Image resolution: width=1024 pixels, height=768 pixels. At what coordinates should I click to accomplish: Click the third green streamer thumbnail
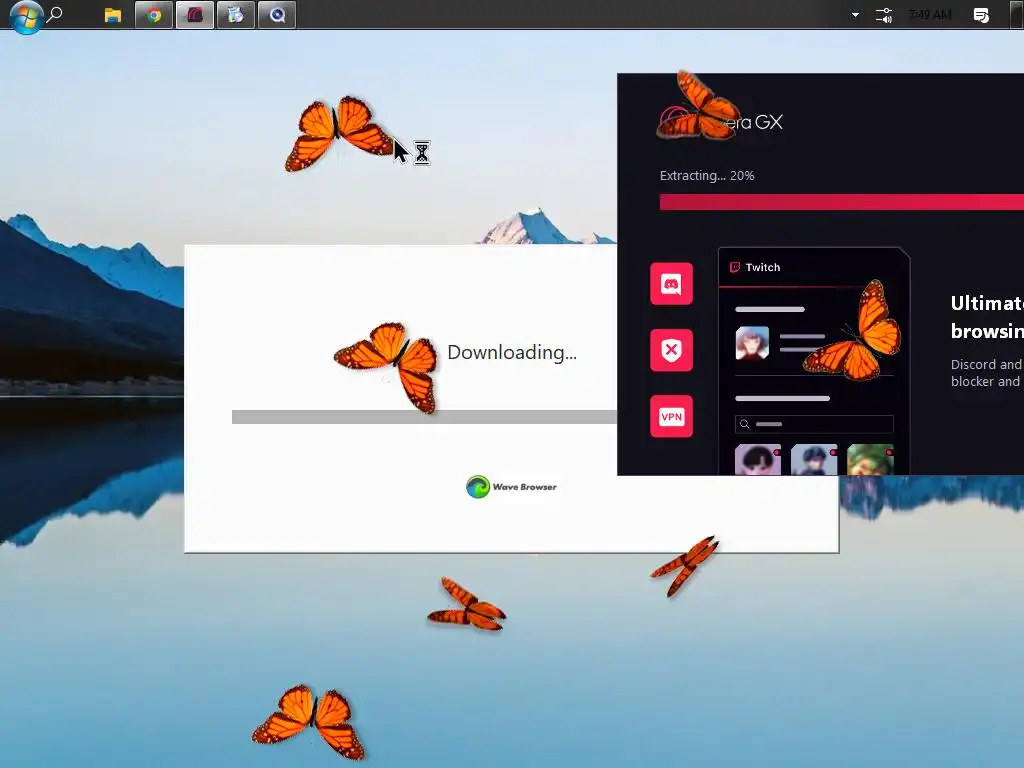[870, 460]
